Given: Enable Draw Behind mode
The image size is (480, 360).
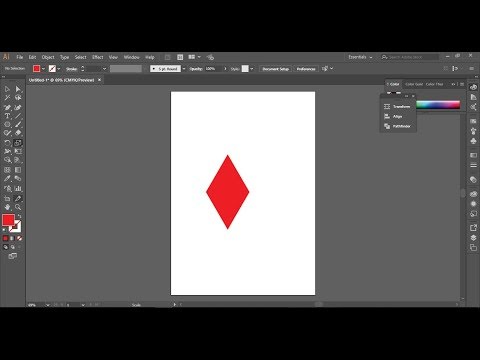Looking at the screenshot, I should (x=13, y=247).
